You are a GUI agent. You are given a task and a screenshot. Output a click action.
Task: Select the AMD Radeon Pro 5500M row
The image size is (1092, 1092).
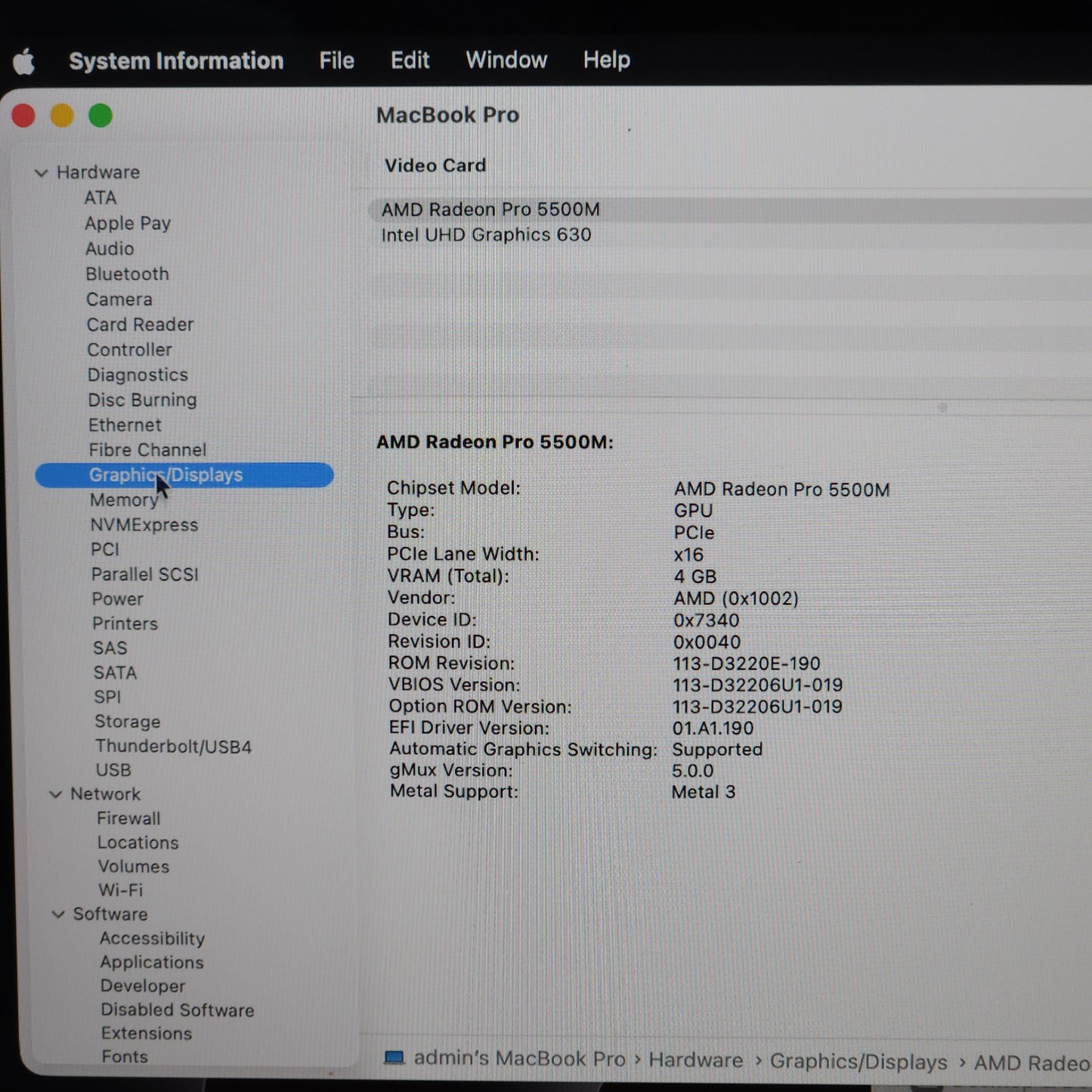coord(490,209)
